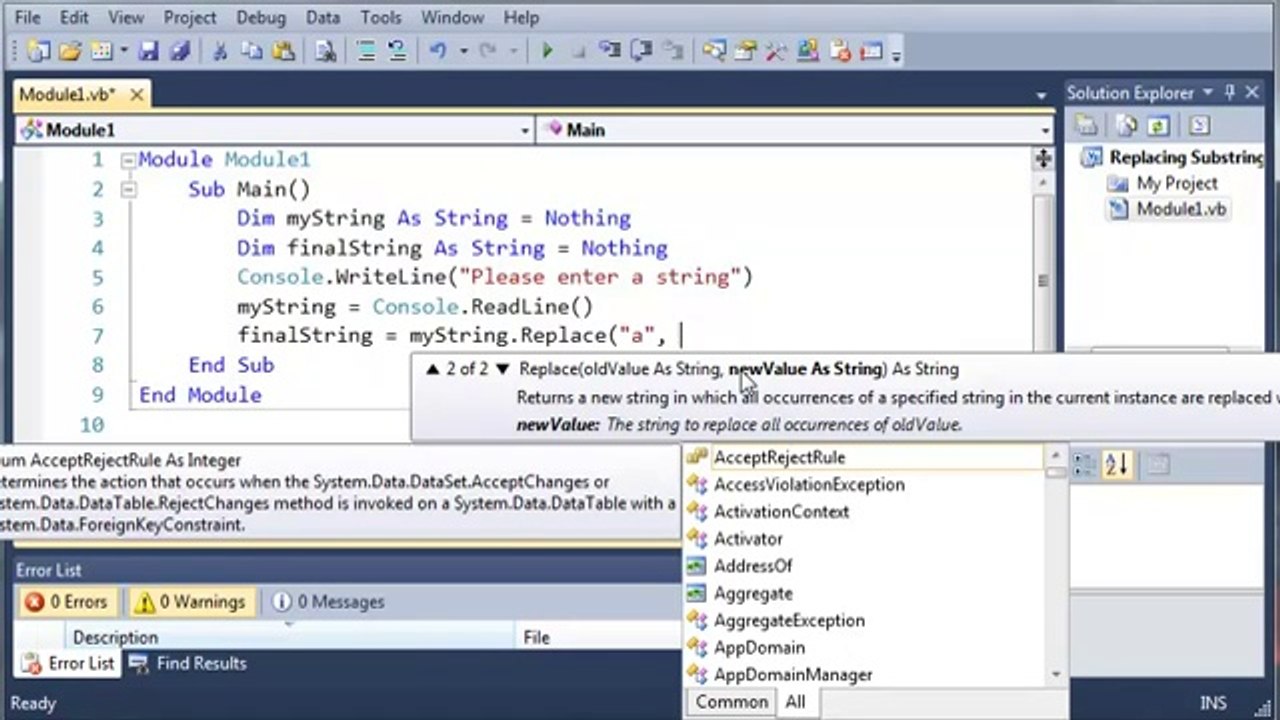Open the Solution Explorer window options dropdown

click(1209, 92)
